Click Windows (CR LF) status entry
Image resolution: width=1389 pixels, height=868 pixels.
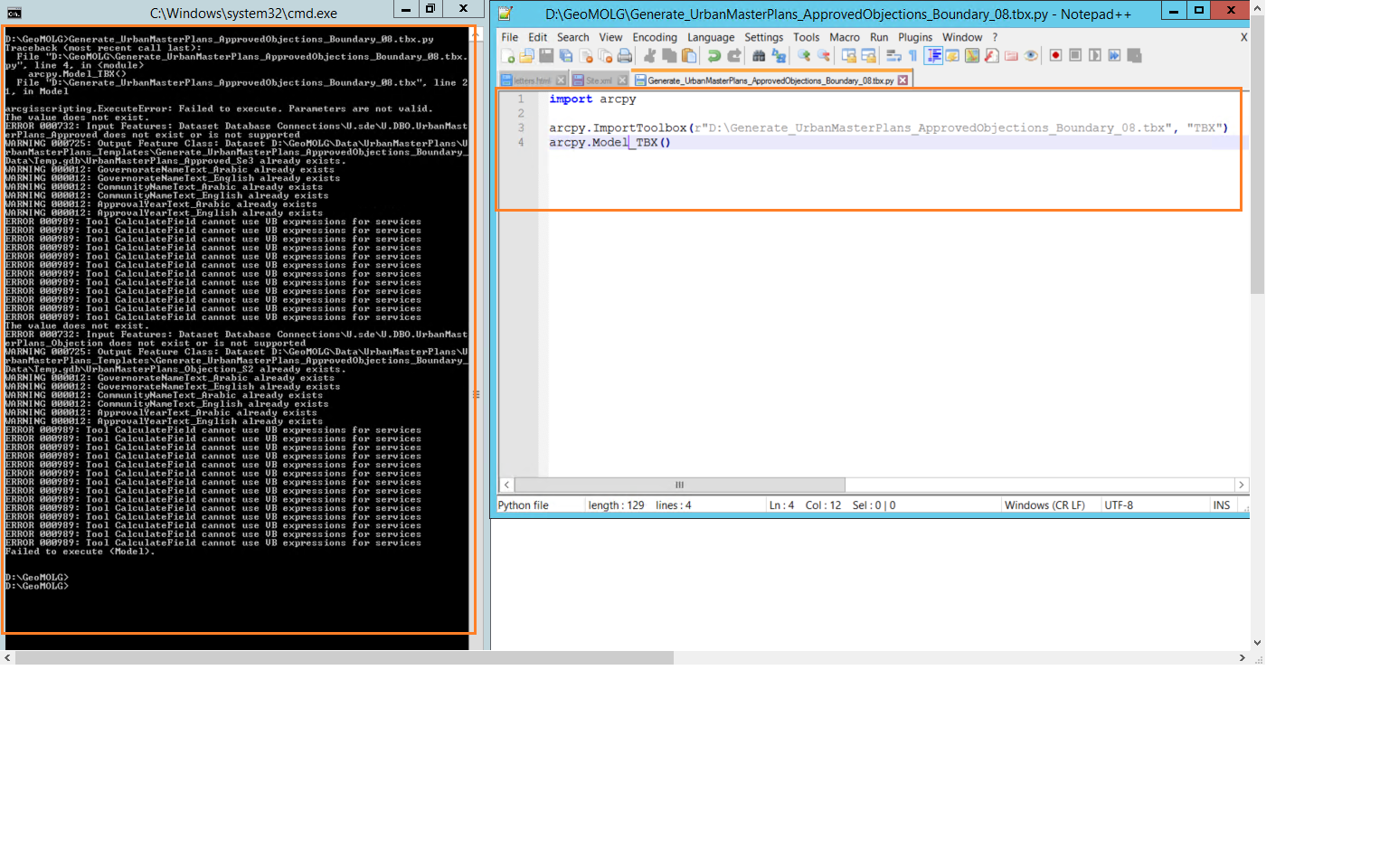[x=1044, y=505]
